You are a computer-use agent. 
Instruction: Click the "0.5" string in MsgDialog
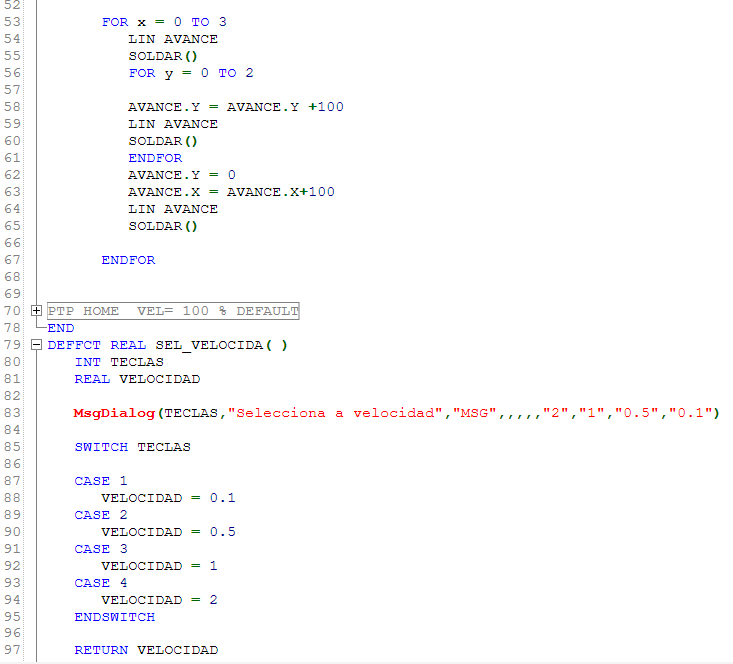[x=636, y=413]
